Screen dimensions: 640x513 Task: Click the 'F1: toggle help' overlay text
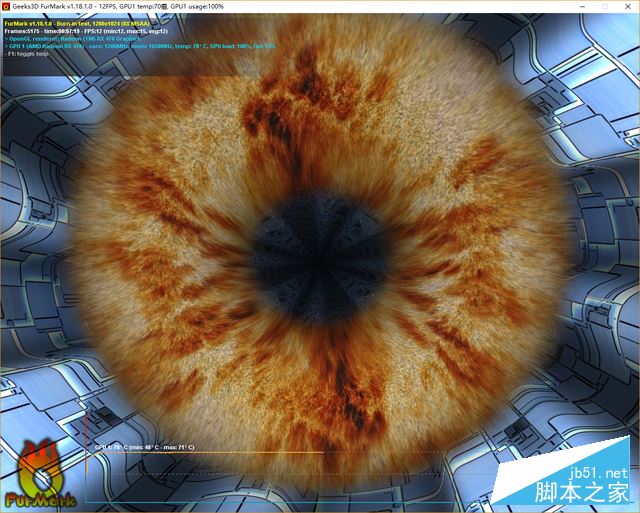tap(30, 54)
